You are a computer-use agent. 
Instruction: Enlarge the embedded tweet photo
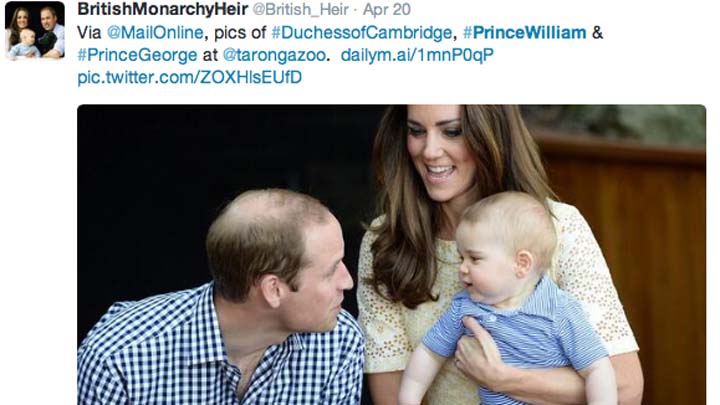pos(391,255)
